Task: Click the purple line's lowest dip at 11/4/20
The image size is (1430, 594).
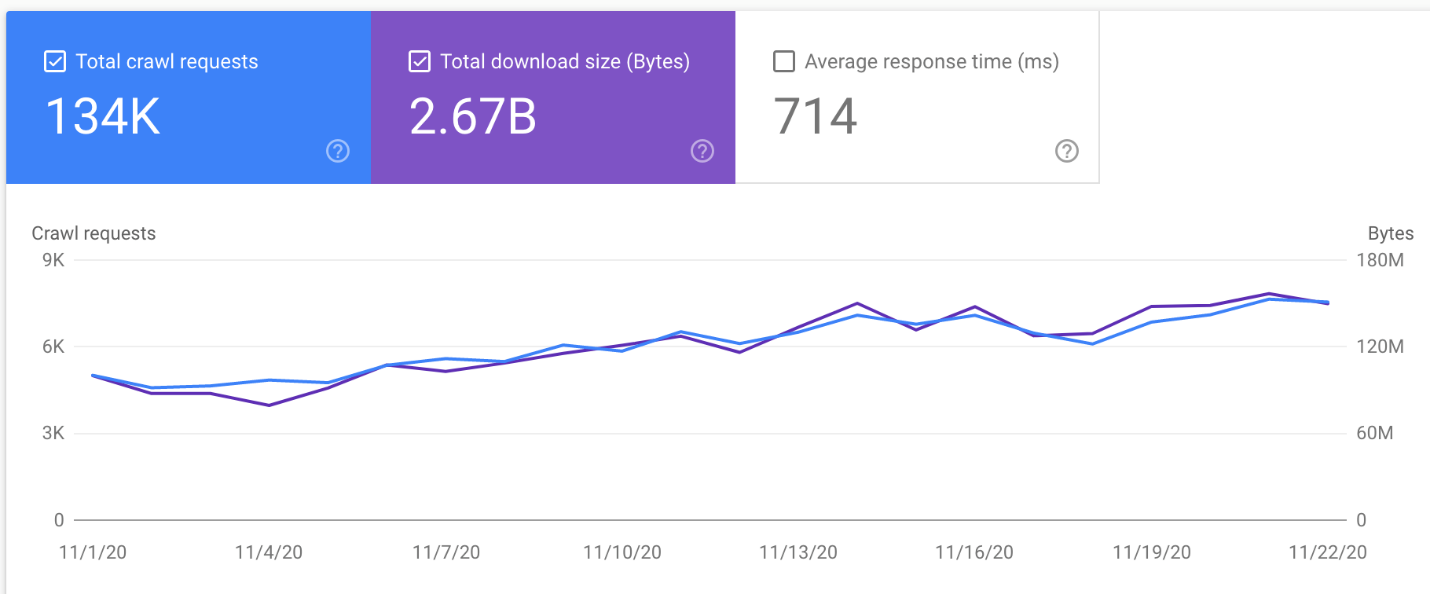Action: (269, 405)
